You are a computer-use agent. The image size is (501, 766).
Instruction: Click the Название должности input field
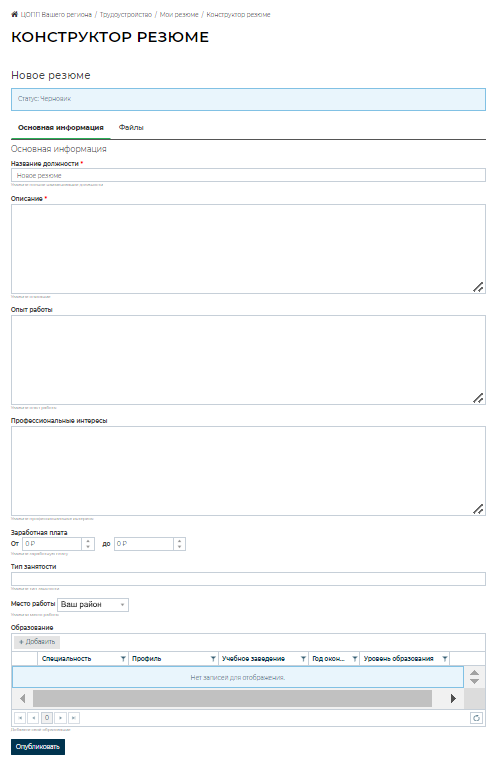click(x=248, y=175)
